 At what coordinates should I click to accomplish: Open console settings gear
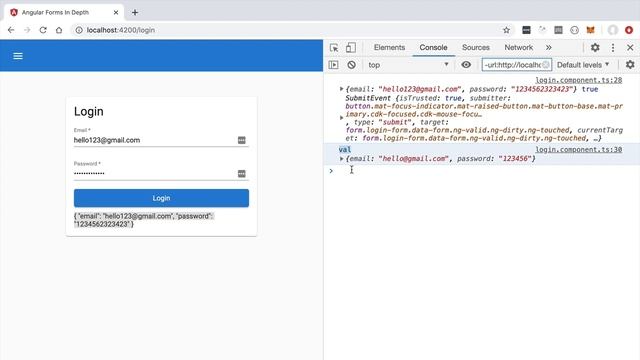630,65
